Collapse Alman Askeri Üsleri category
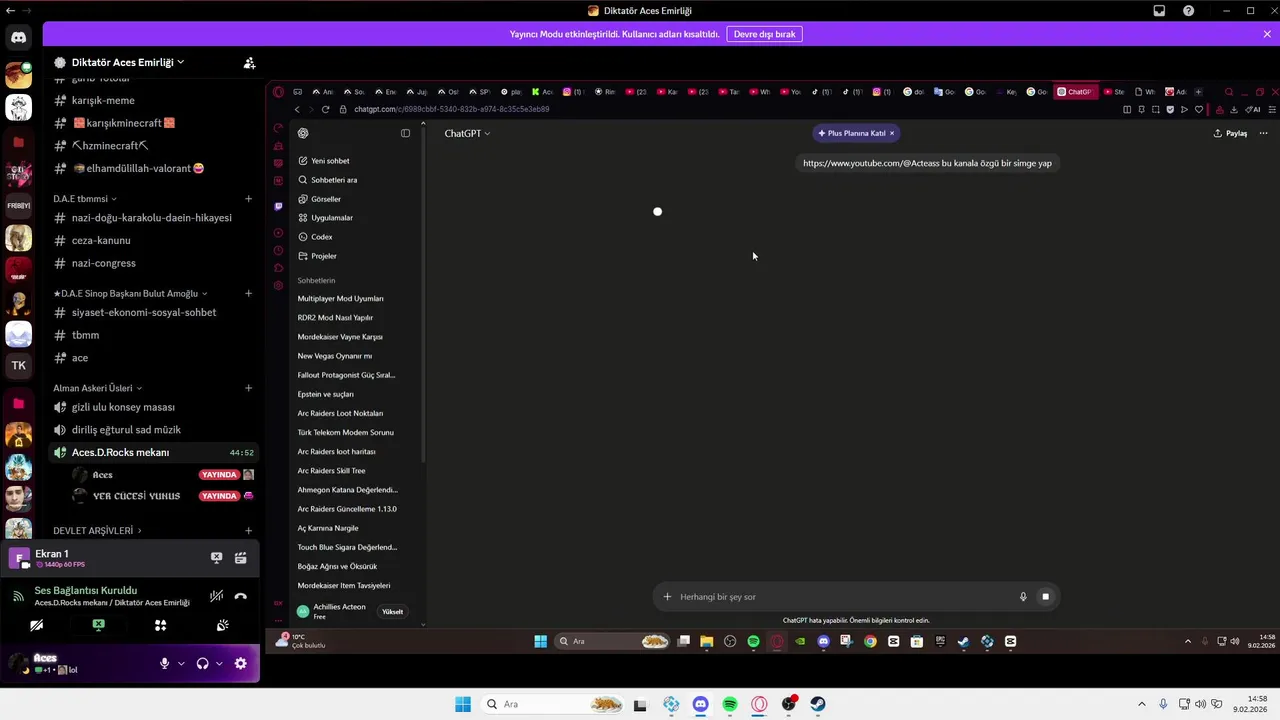 tap(97, 388)
